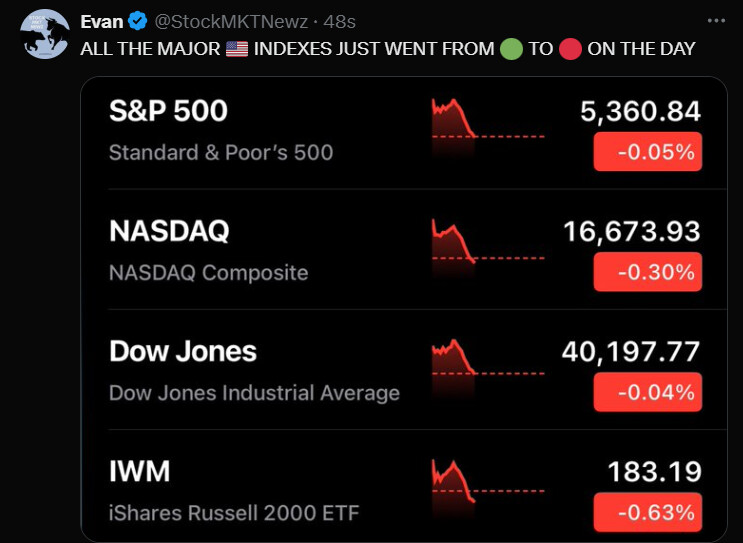Click the blue verified badge
743x543 pixels.
137,21
